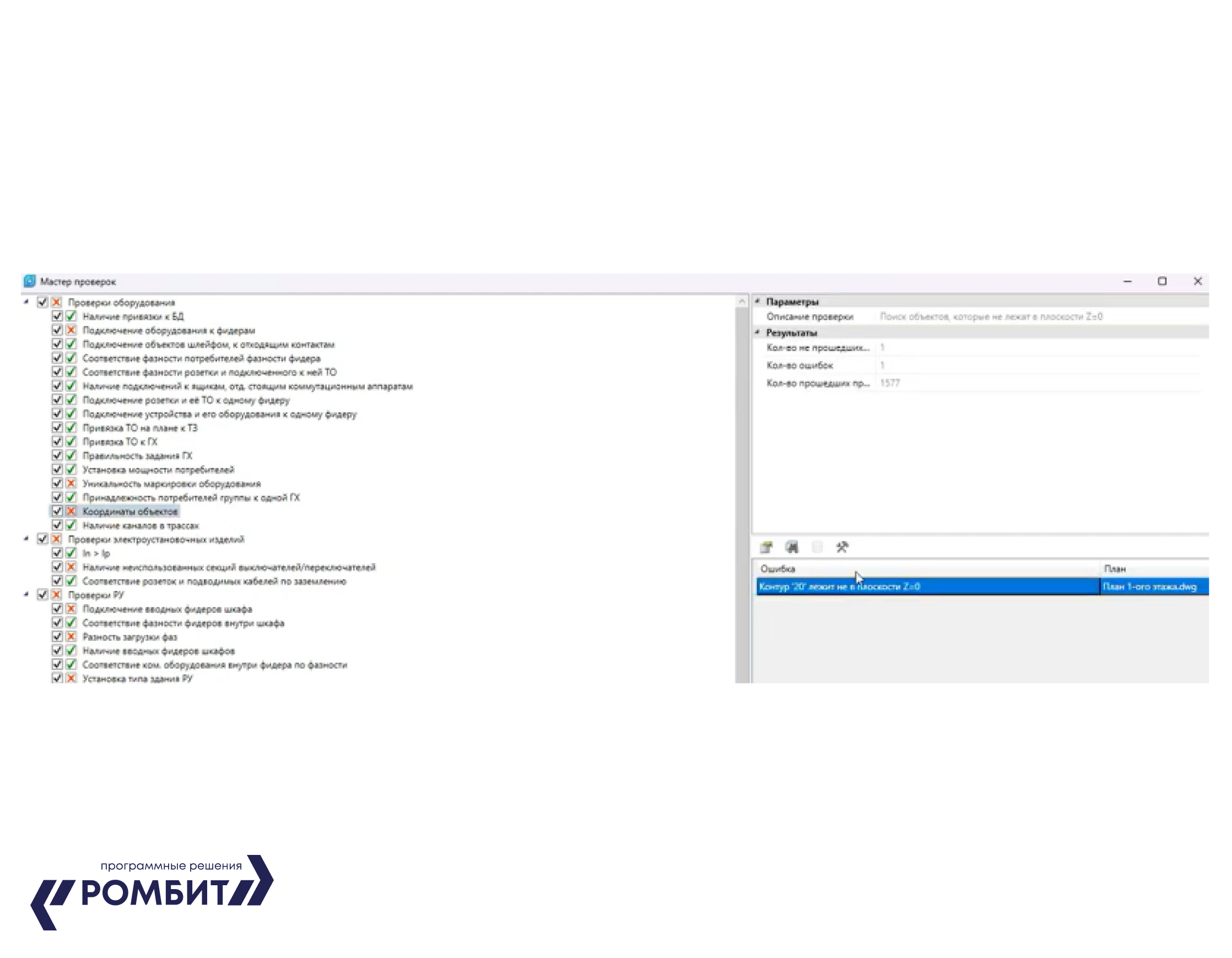This screenshot has width=1232, height=958.
Task: Click green check status icon beside Привязка ТО к ГХ
Action: point(71,441)
